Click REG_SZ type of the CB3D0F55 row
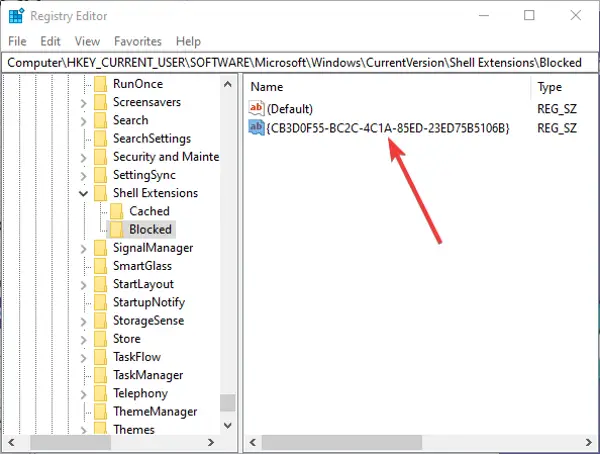Viewport: 600px width, 454px height. point(557,128)
